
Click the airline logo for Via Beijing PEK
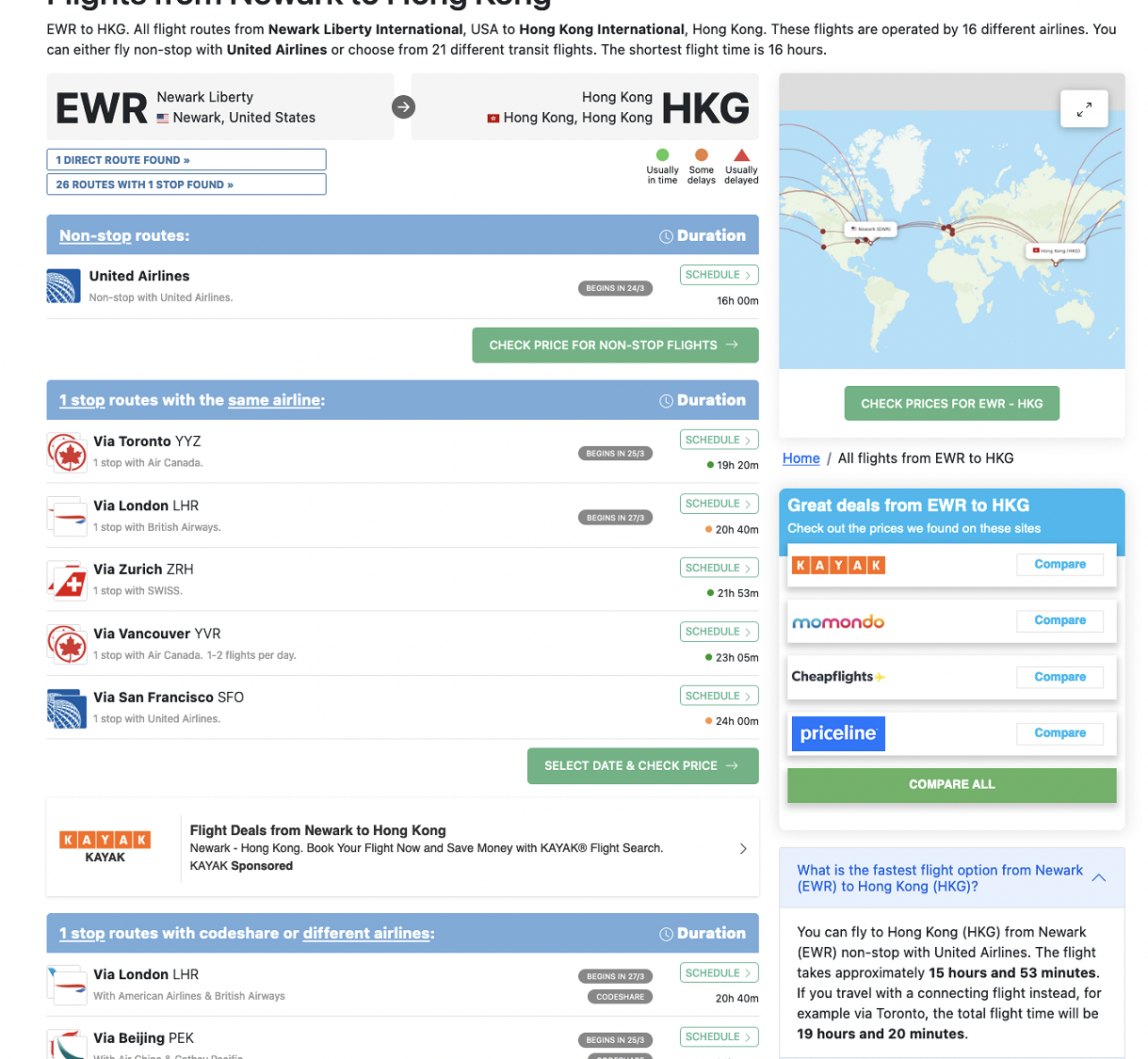click(67, 1042)
